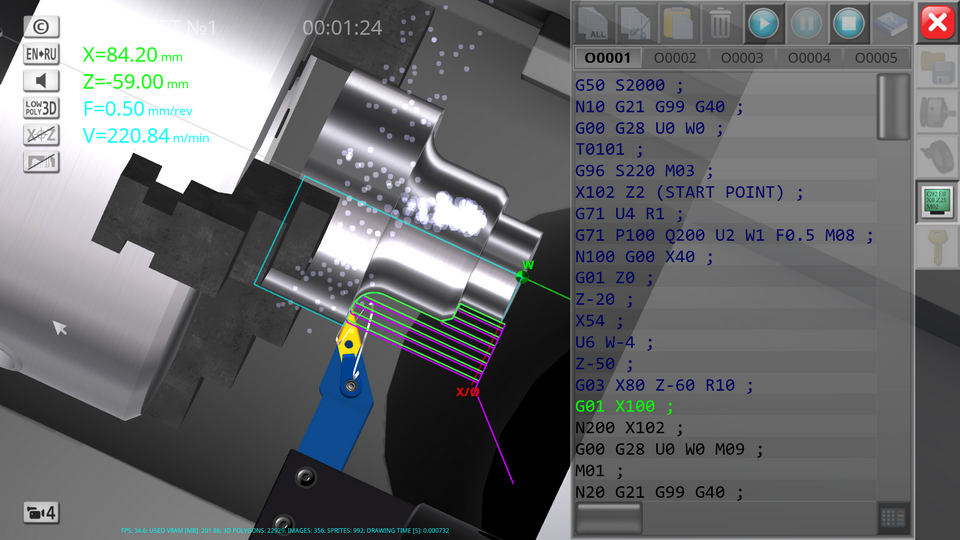Mute the sound with speaker icon
Viewport: 960px width, 540px height.
41,81
